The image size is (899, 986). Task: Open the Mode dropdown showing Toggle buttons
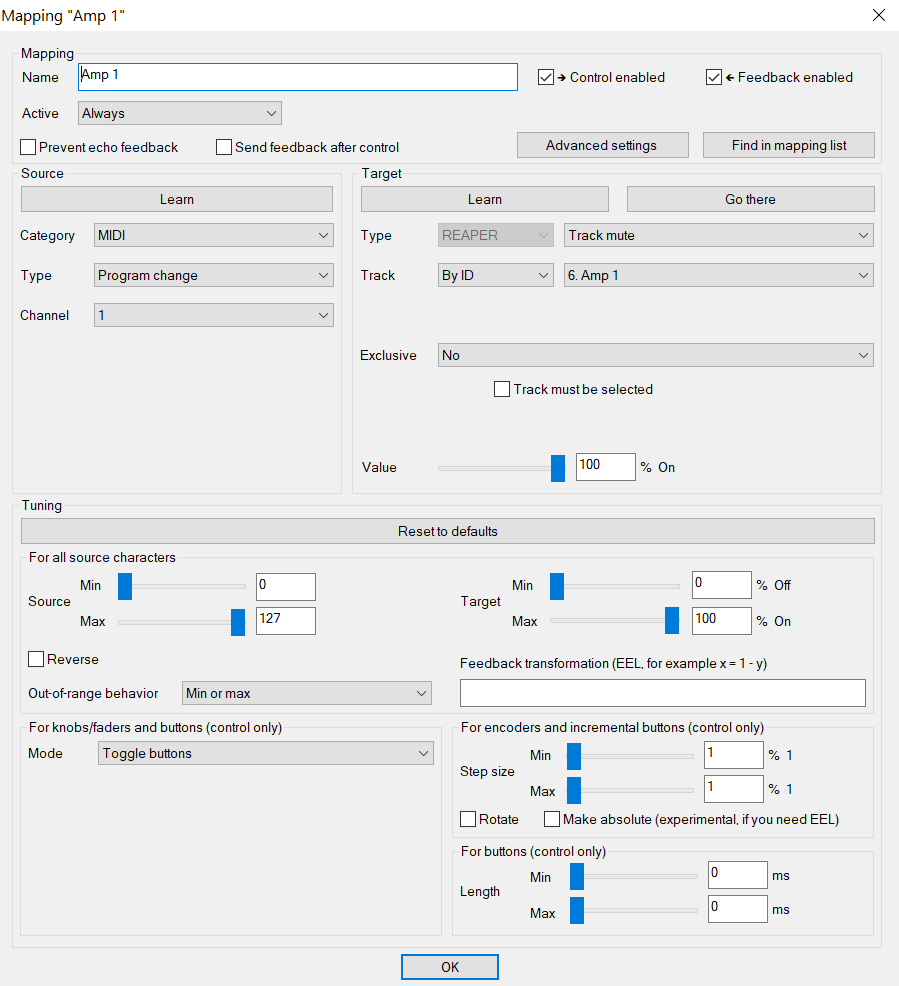tap(265, 752)
